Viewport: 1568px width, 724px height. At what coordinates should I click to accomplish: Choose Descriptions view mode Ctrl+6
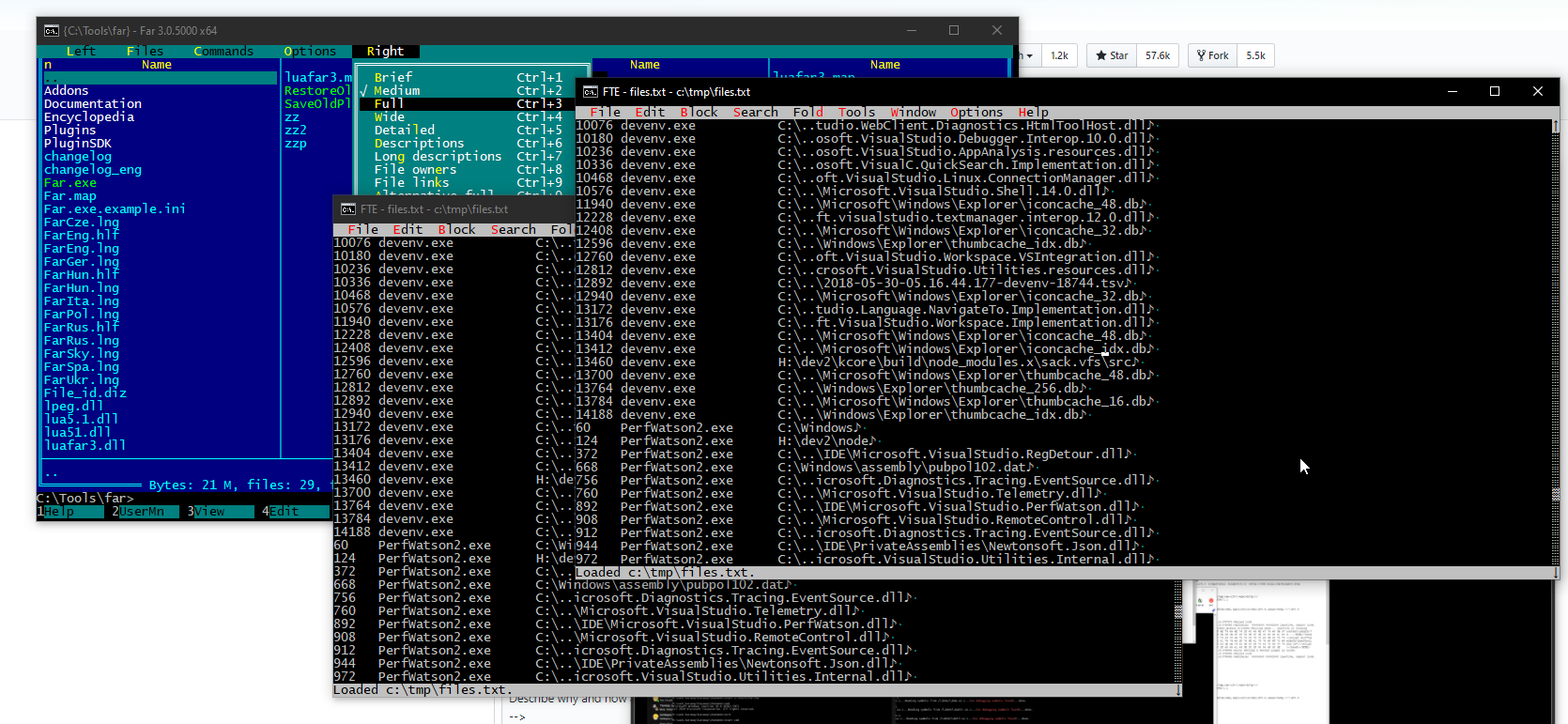click(x=468, y=143)
